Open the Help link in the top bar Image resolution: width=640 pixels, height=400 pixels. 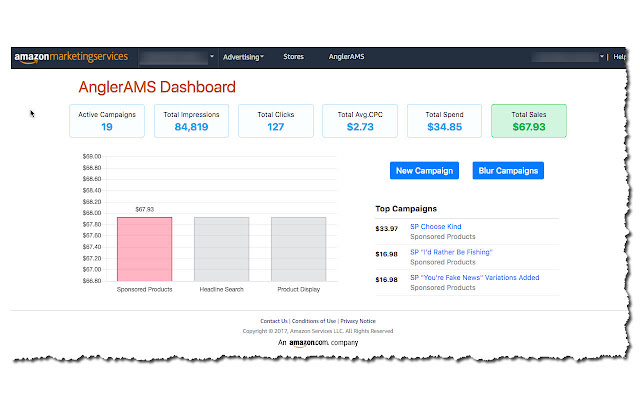(x=619, y=57)
